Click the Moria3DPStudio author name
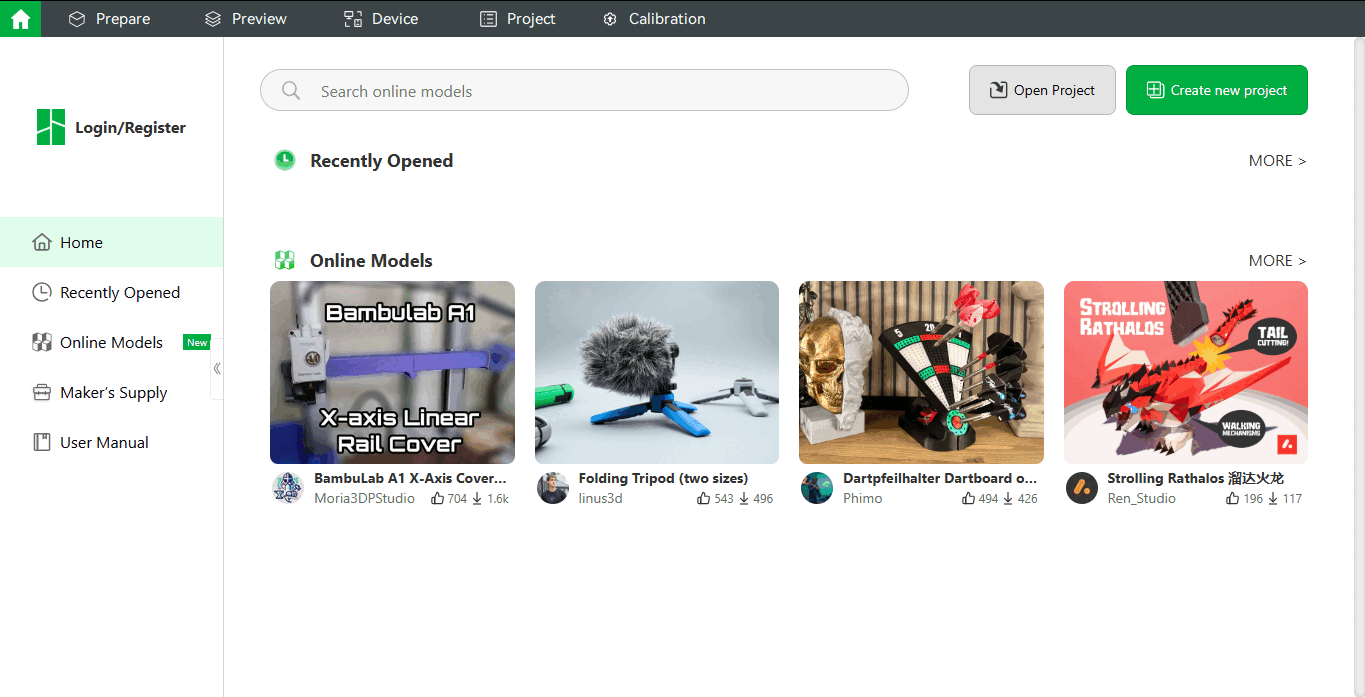This screenshot has height=697, width=1365. [364, 498]
